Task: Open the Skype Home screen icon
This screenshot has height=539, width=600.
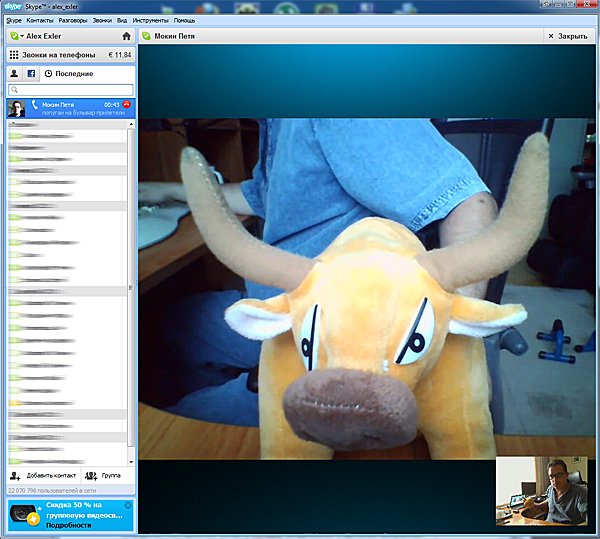Action: [126, 36]
